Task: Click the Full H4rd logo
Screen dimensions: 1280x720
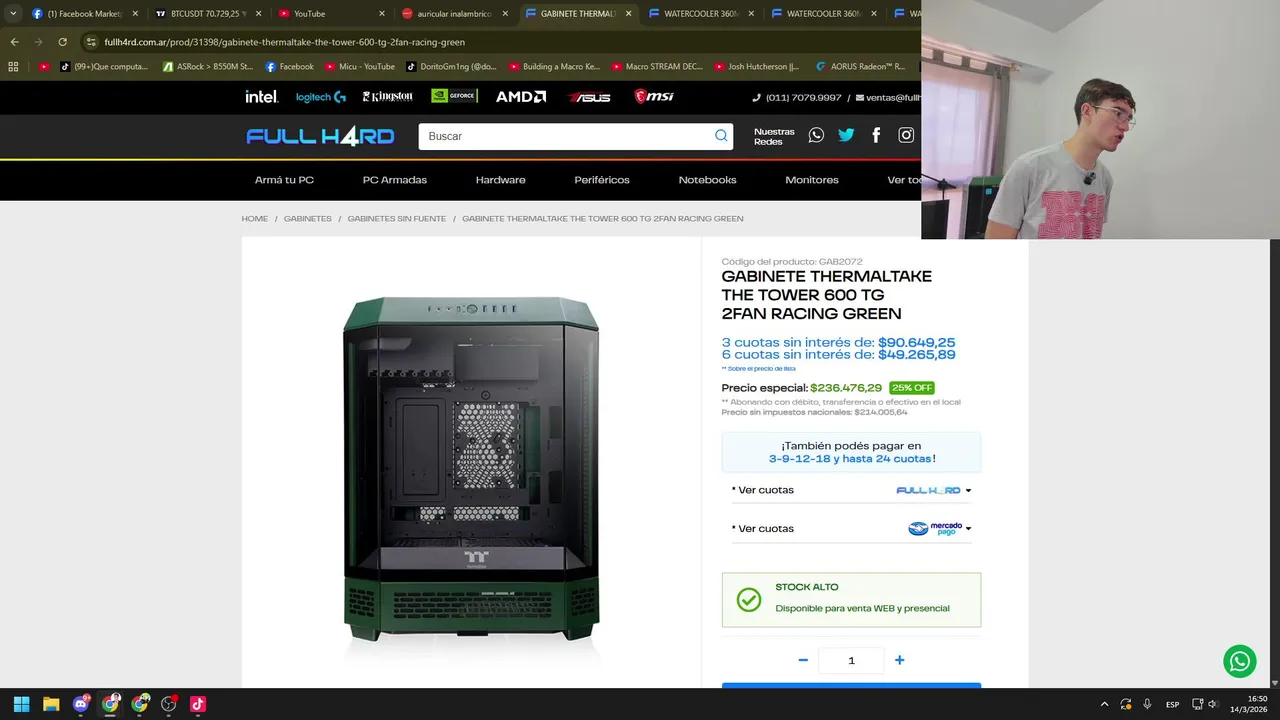Action: click(x=320, y=136)
